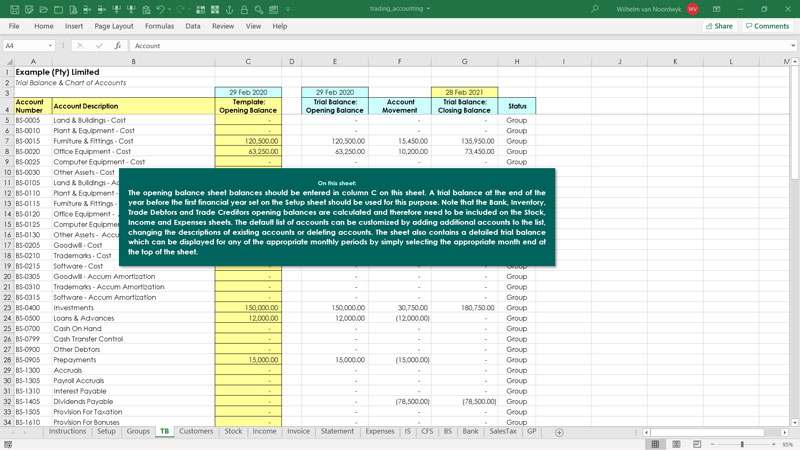Click the Insert row icon in toolbar

click(87, 9)
